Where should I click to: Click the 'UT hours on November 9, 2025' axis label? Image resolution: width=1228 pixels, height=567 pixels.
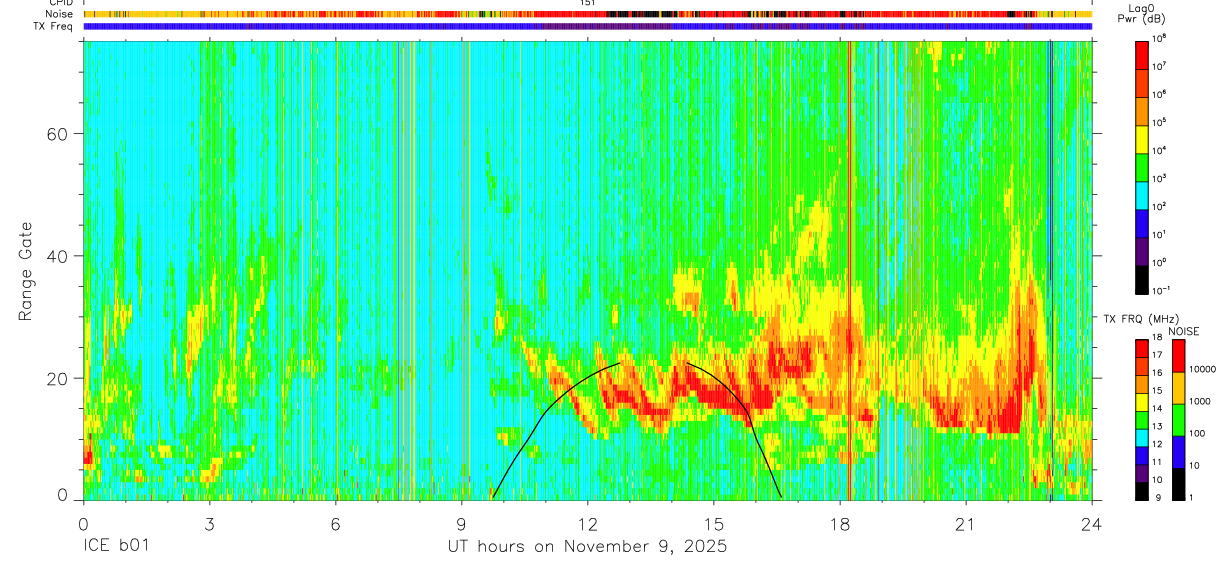point(587,547)
